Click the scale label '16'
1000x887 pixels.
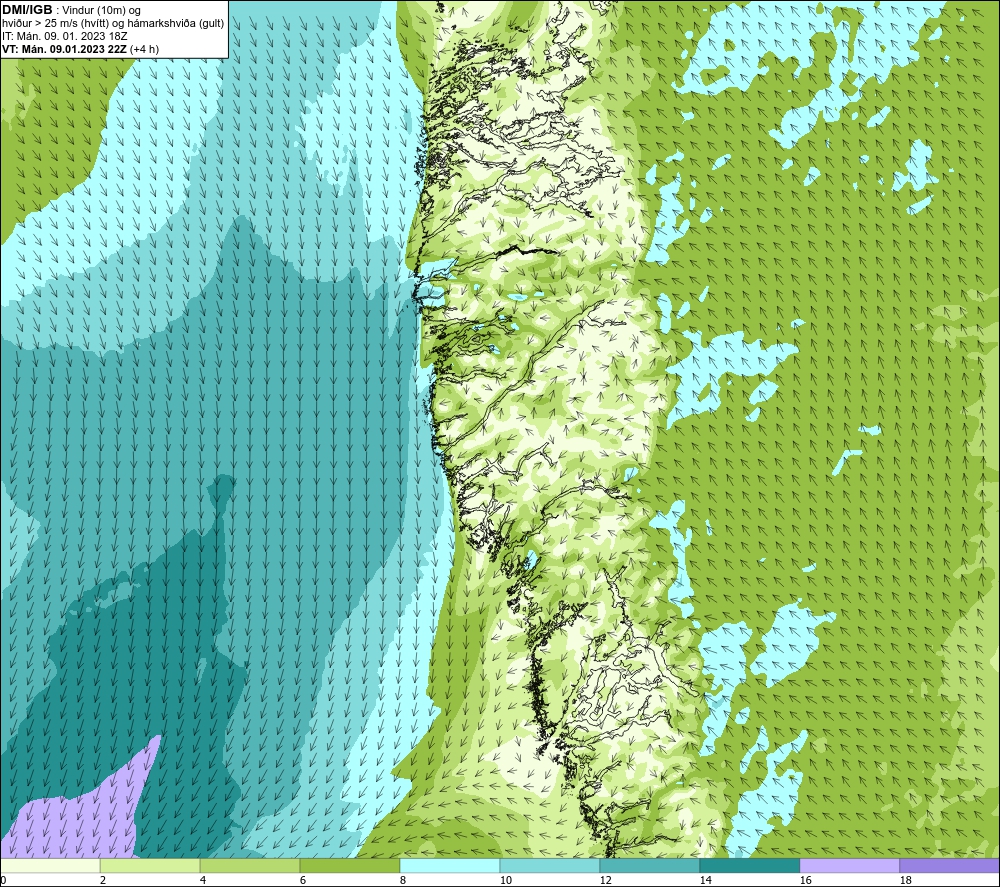805,880
